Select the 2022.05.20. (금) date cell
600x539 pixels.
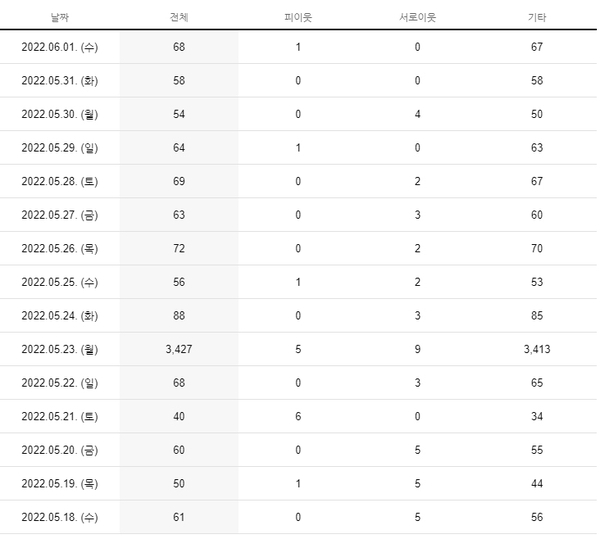(60, 450)
